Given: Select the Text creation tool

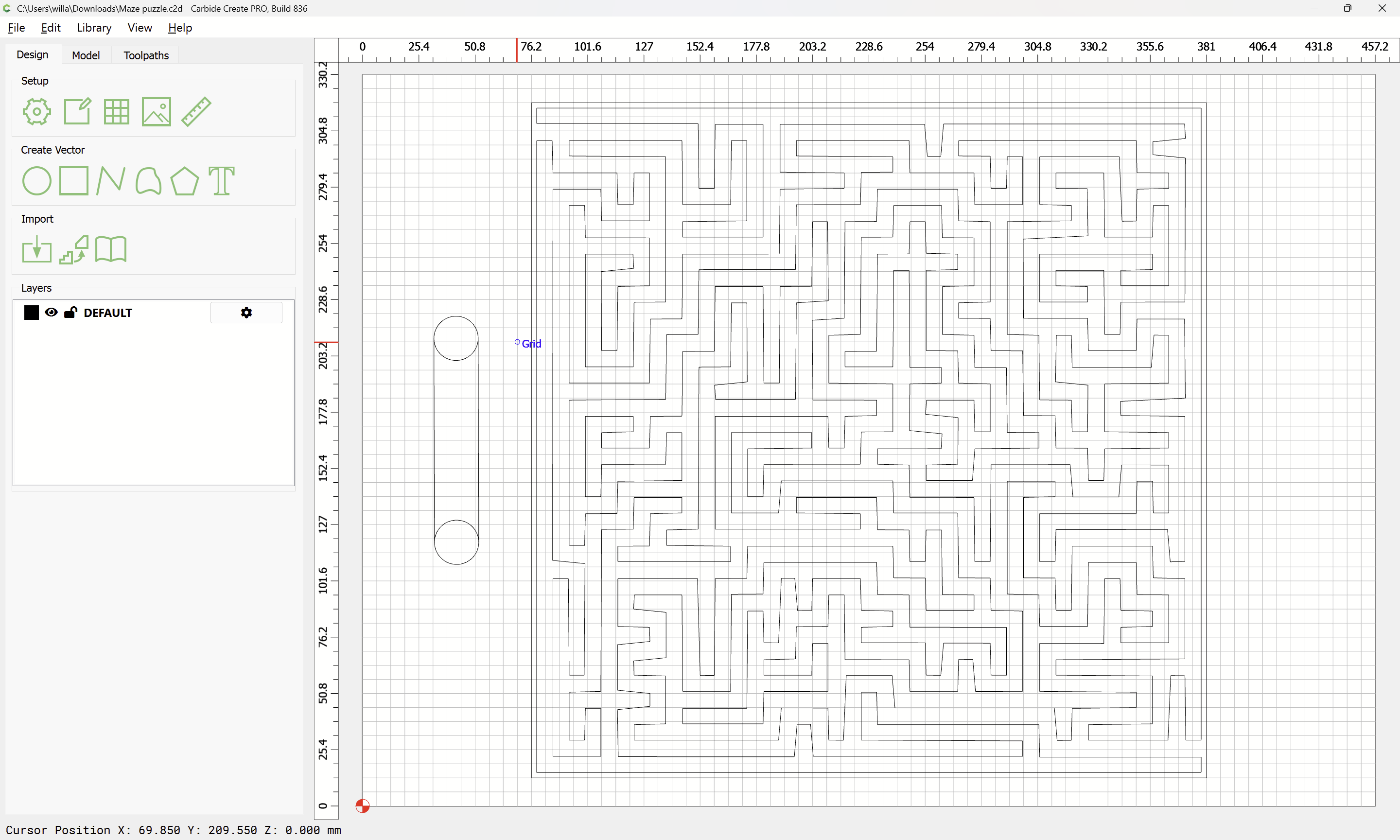Looking at the screenshot, I should pos(221,181).
